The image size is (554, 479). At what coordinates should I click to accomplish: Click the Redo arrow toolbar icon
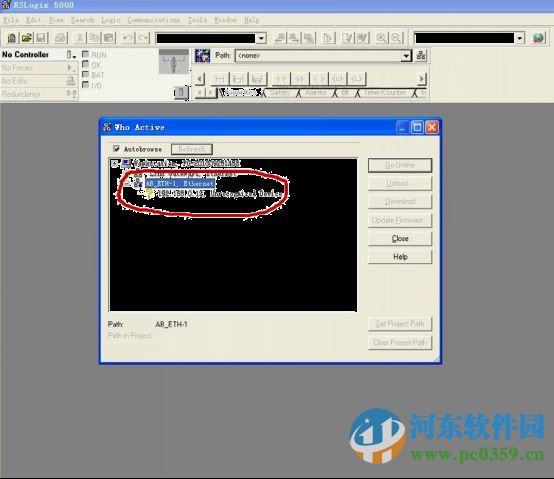pyautogui.click(x=143, y=38)
